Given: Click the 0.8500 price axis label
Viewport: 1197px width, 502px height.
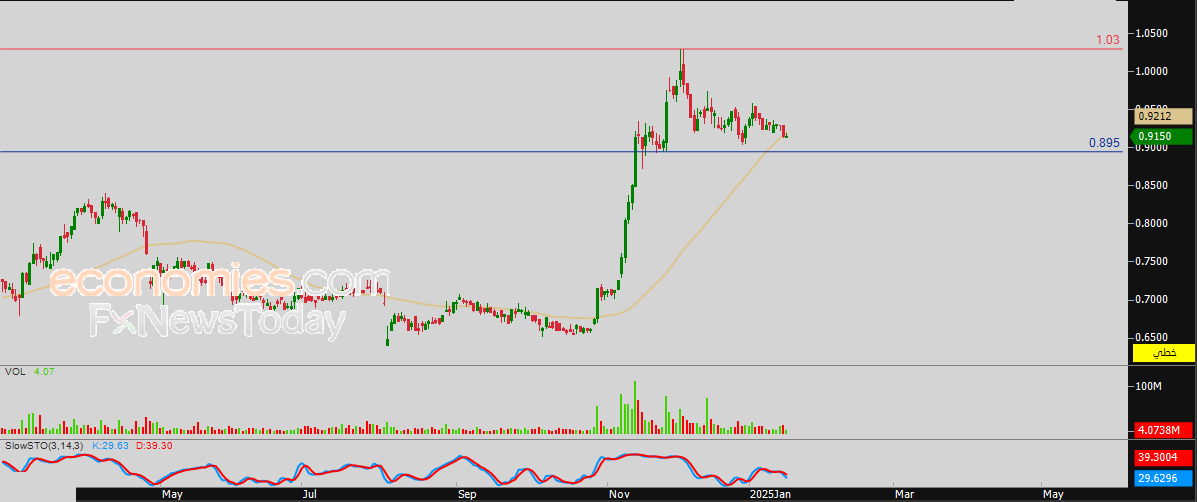Looking at the screenshot, I should tap(1152, 185).
